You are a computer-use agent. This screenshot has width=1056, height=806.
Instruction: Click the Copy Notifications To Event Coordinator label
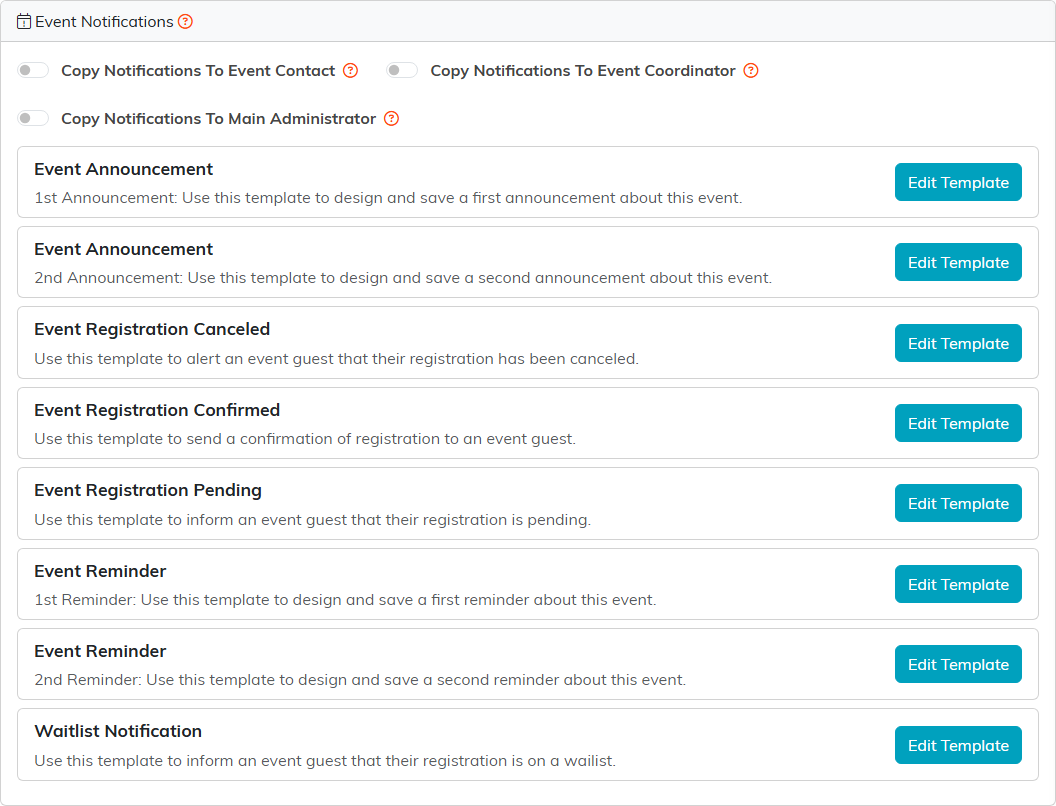[583, 71]
